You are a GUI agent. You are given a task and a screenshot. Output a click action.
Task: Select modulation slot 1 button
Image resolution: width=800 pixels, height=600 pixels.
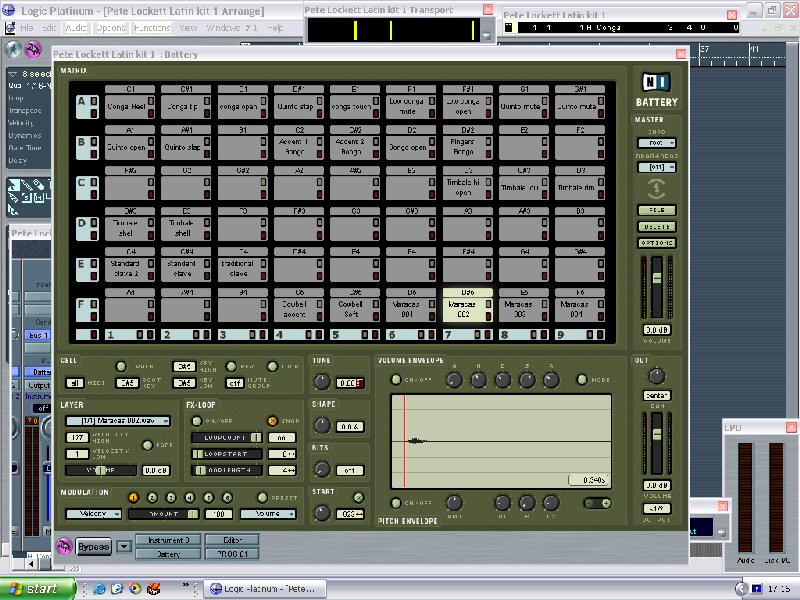[x=134, y=497]
